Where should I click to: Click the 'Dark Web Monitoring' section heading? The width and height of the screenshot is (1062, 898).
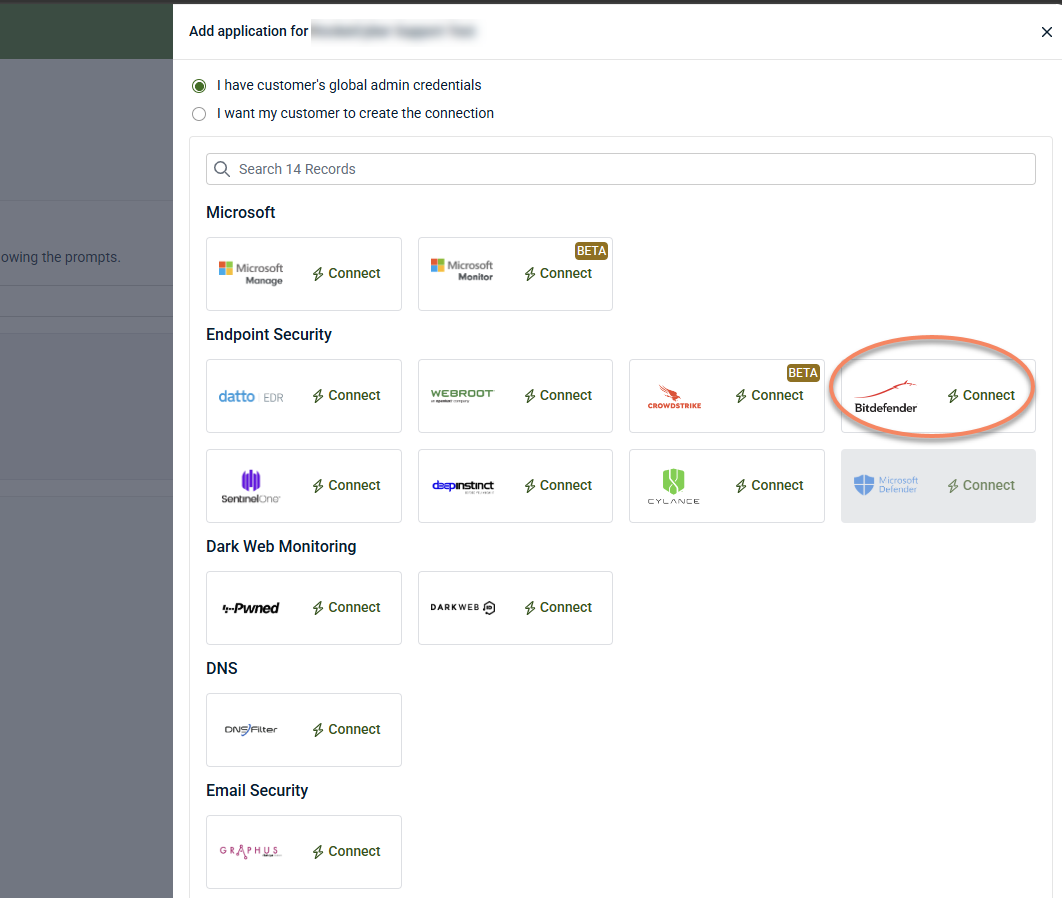[x=281, y=547]
